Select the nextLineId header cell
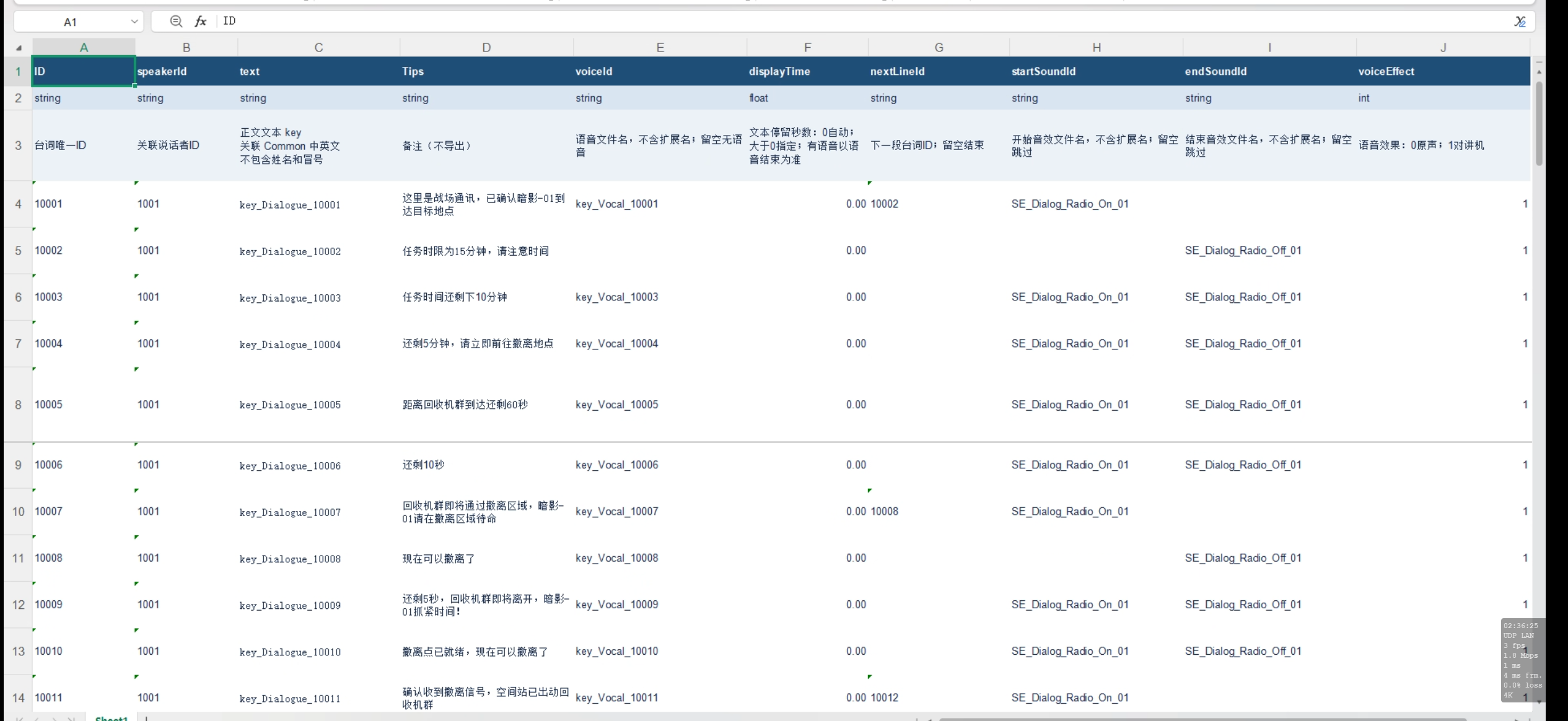The image size is (1568, 721). (939, 71)
